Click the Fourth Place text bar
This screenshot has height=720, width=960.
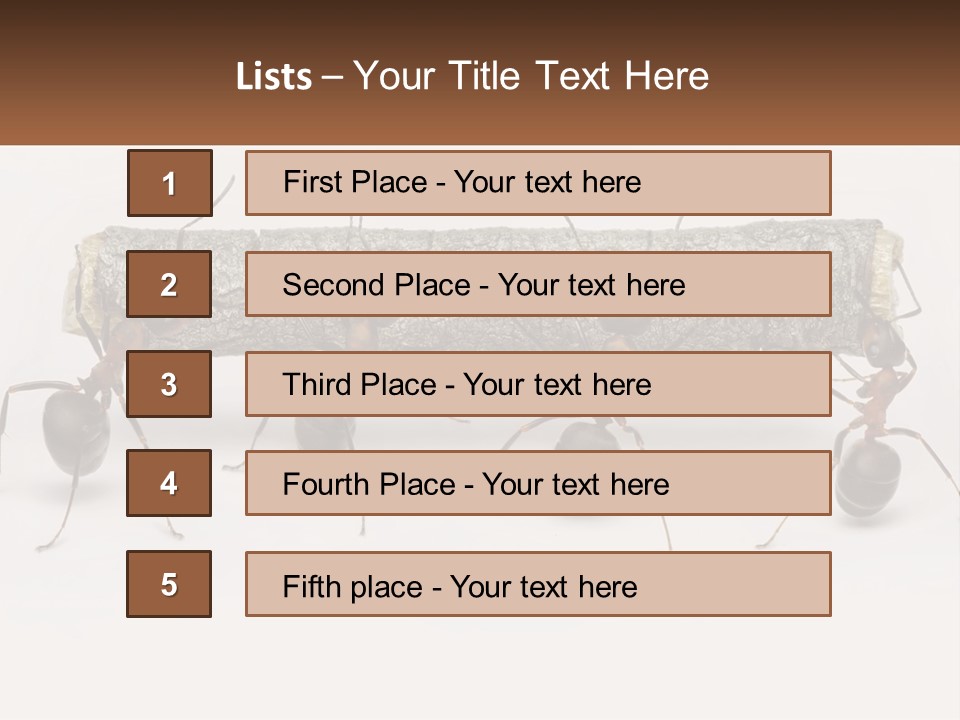(x=538, y=483)
